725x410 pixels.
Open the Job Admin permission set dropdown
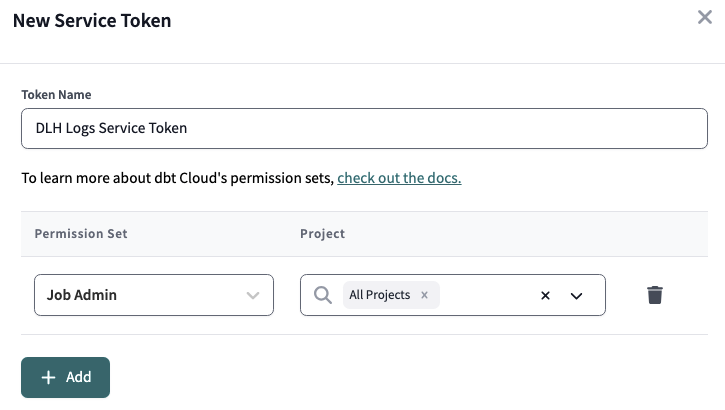[x=153, y=295]
